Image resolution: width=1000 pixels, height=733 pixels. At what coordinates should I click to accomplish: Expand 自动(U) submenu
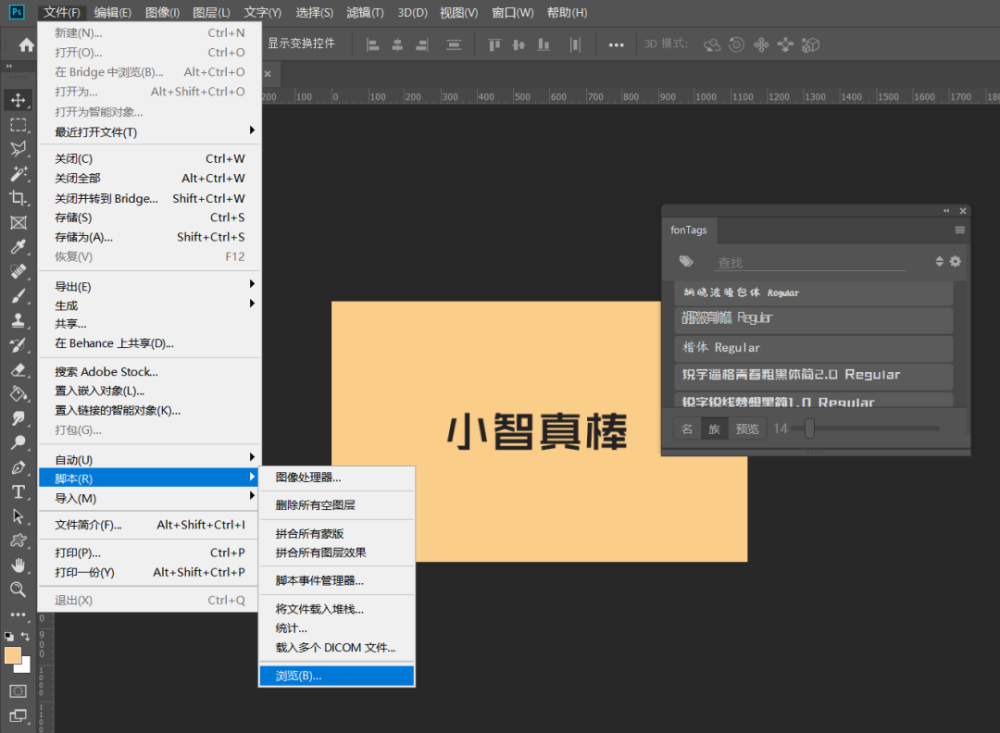pyautogui.click(x=150, y=459)
